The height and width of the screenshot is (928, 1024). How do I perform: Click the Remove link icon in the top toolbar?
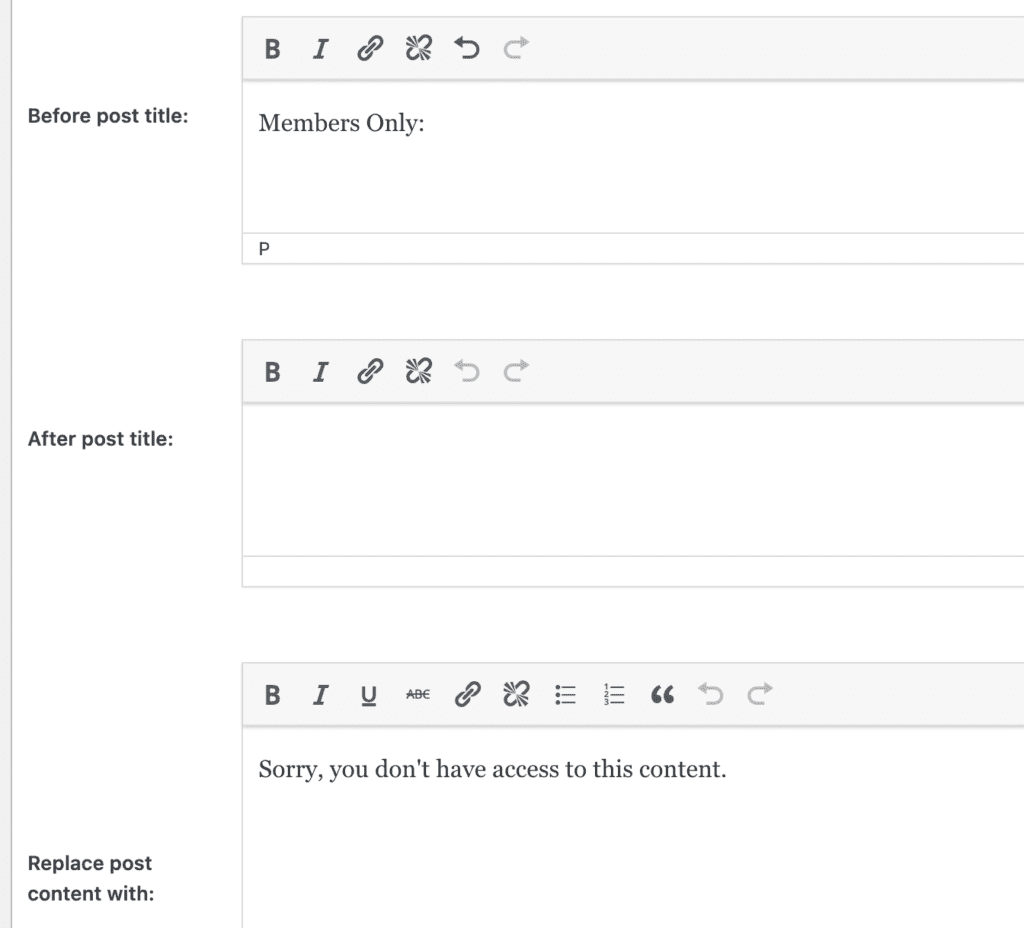(x=418, y=47)
